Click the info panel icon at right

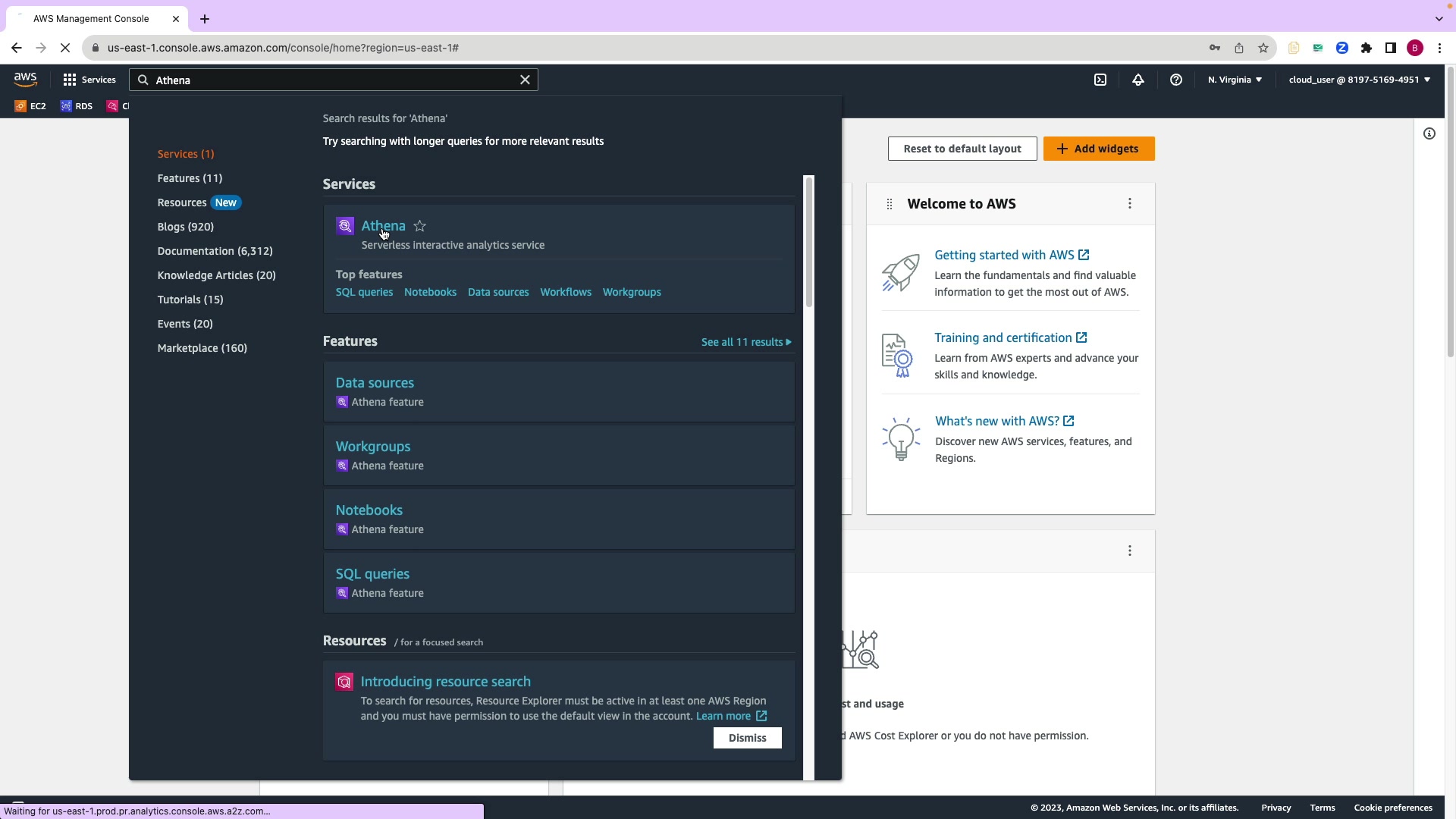[x=1429, y=133]
